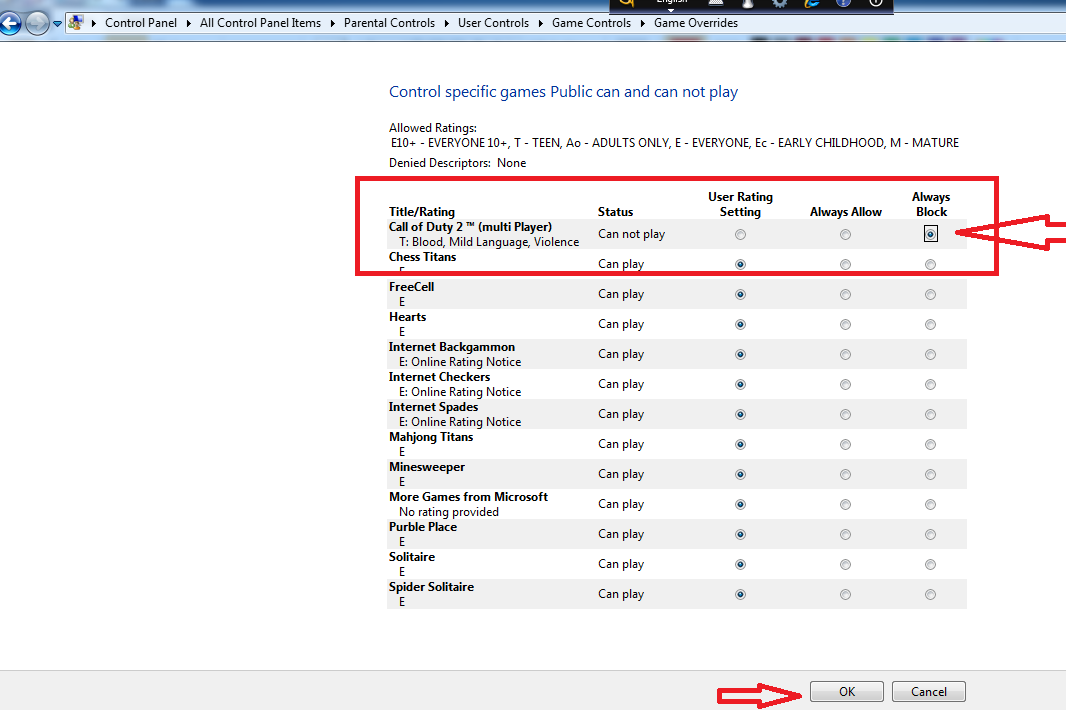The height and width of the screenshot is (710, 1066).
Task: Always block Mahjong Titans
Action: (930, 444)
